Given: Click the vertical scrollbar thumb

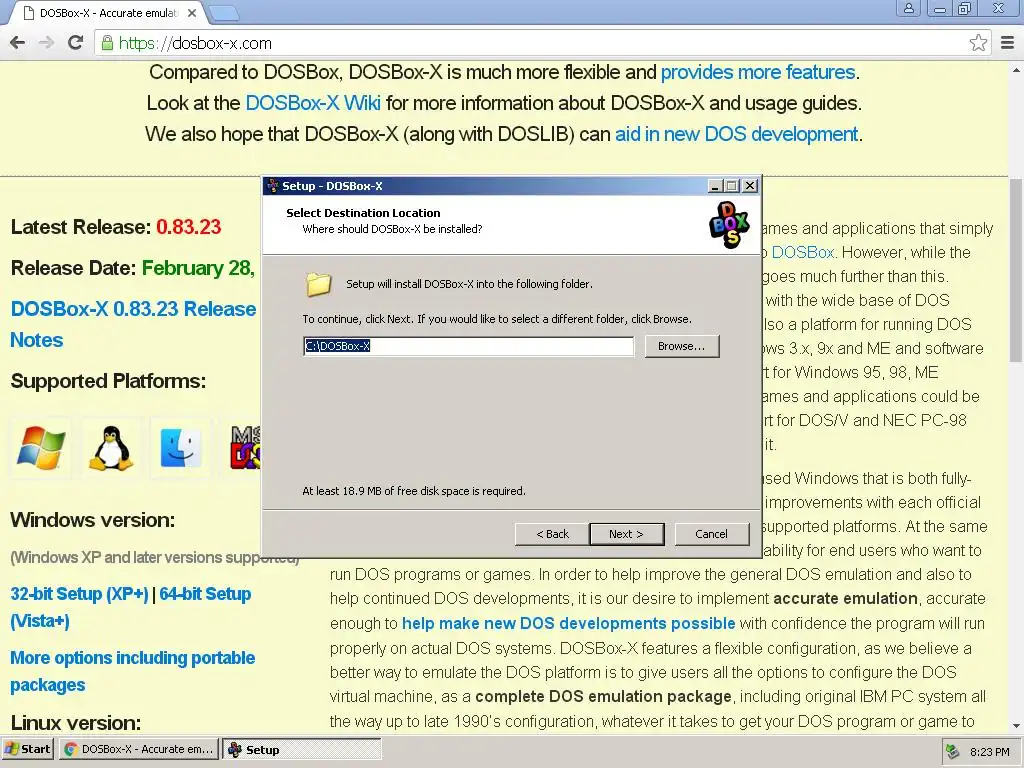Looking at the screenshot, I should 1016,271.
